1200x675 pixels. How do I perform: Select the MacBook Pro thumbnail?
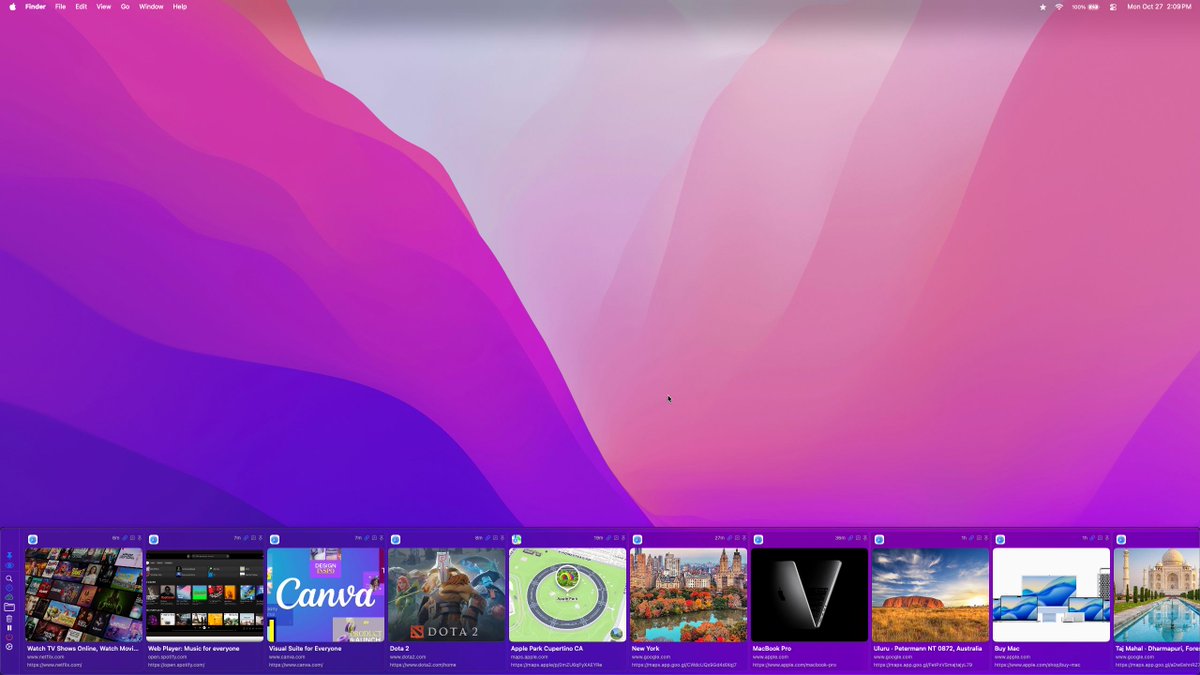pos(810,595)
